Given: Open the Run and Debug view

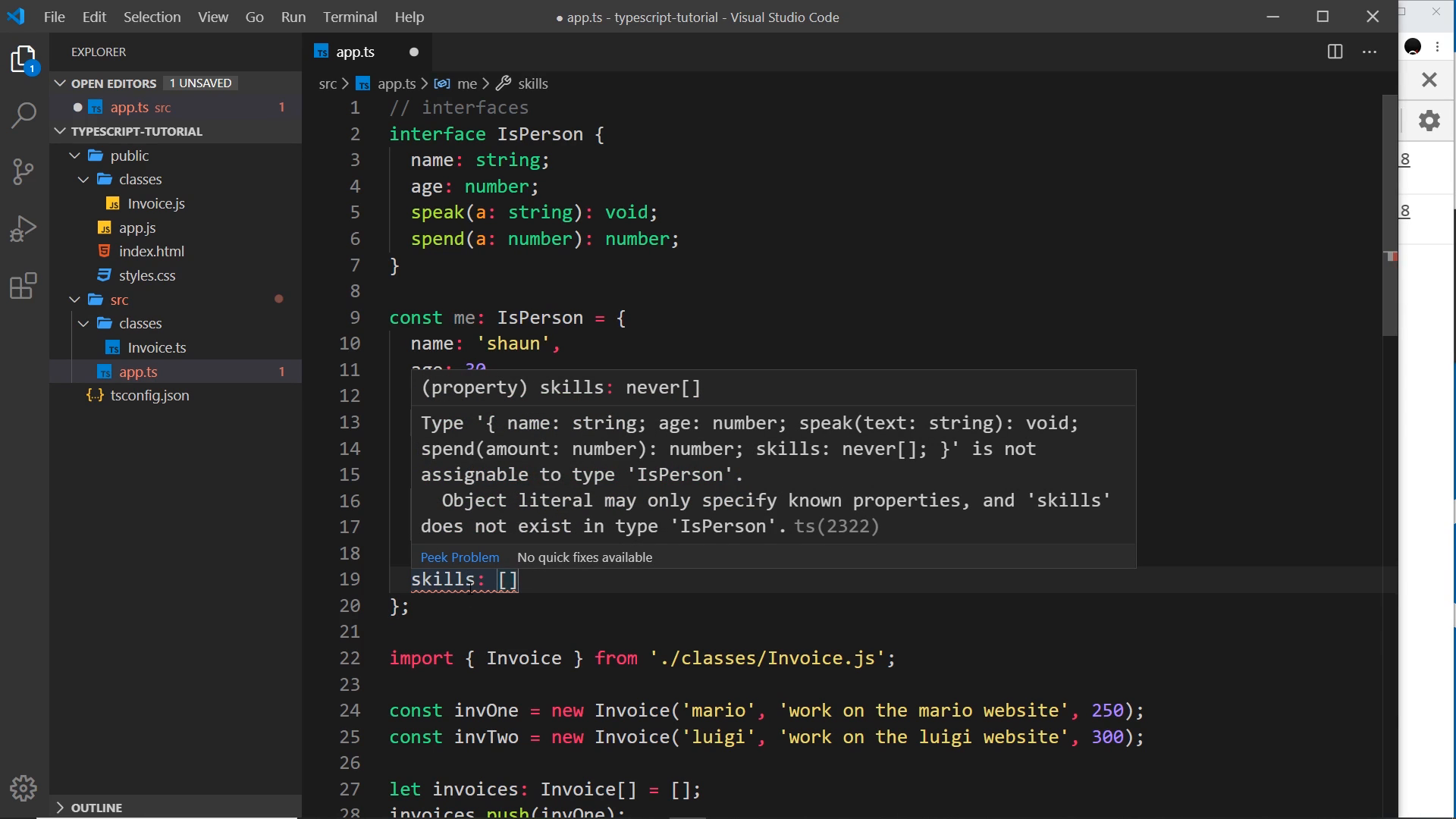Looking at the screenshot, I should tap(24, 228).
